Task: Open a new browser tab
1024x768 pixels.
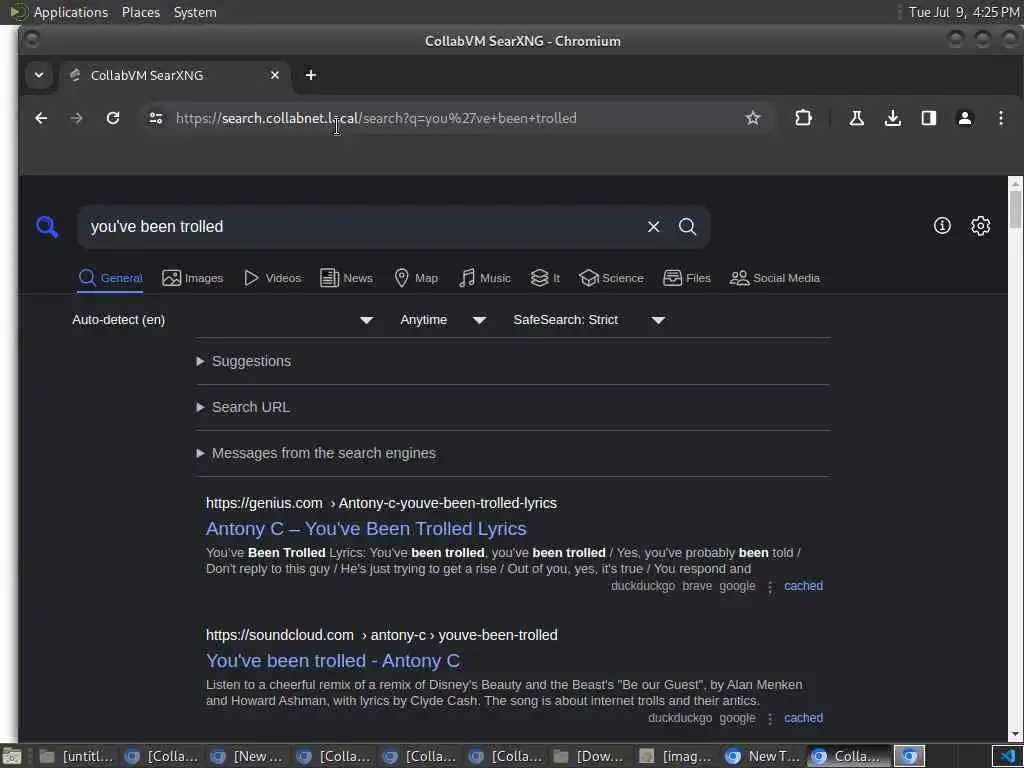Action: (311, 75)
